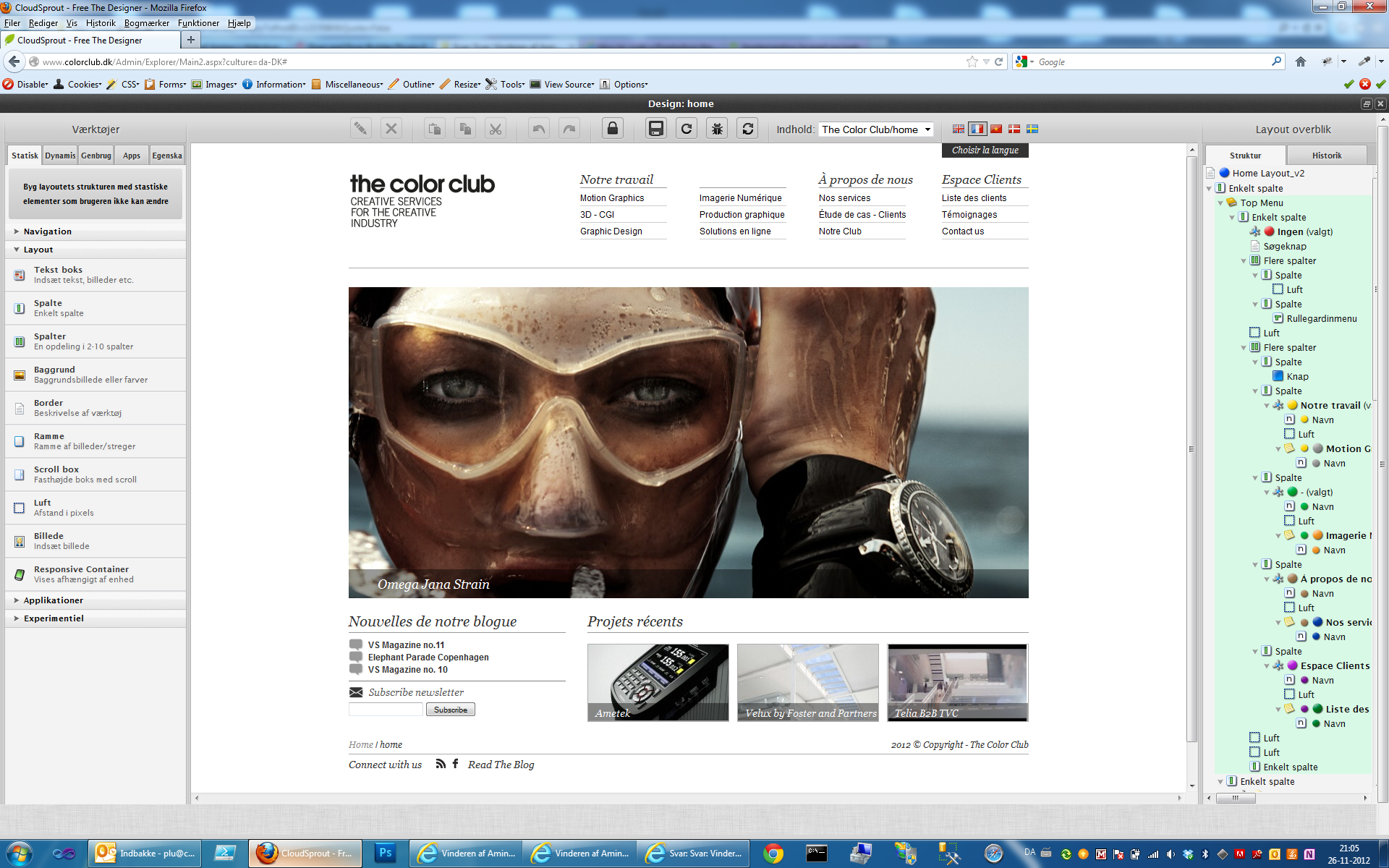Expand the Navigation section
Screen dimensions: 1389x868
point(47,231)
